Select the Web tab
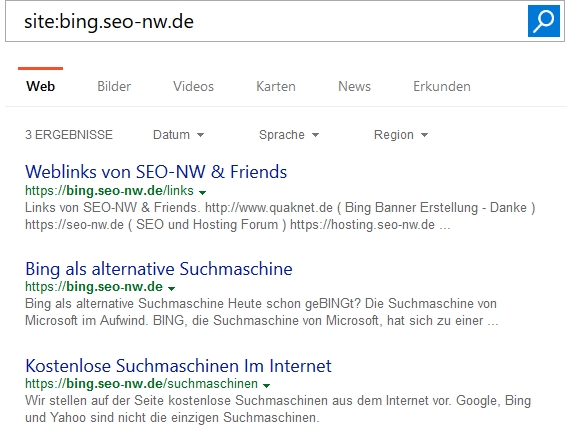 (40, 86)
